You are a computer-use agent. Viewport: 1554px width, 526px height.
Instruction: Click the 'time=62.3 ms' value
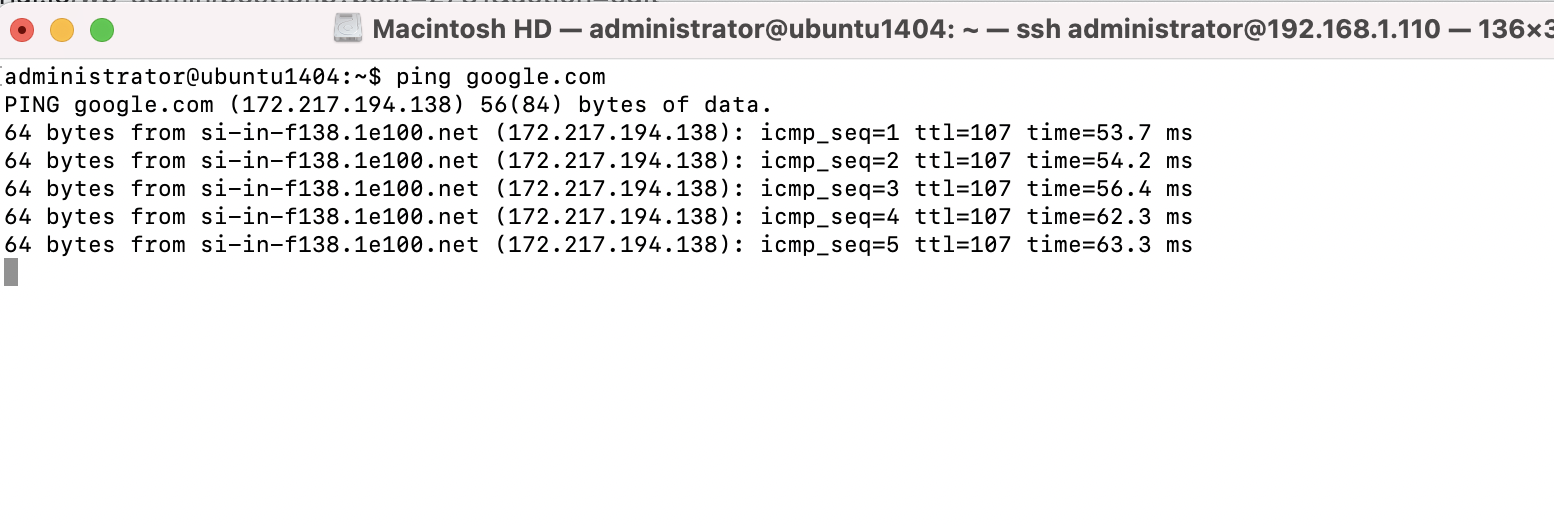tap(1110, 217)
